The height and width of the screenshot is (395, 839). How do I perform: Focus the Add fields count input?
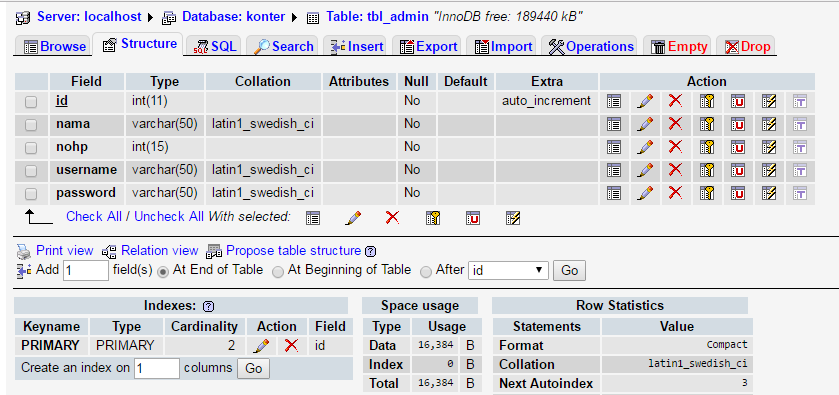pyautogui.click(x=86, y=271)
